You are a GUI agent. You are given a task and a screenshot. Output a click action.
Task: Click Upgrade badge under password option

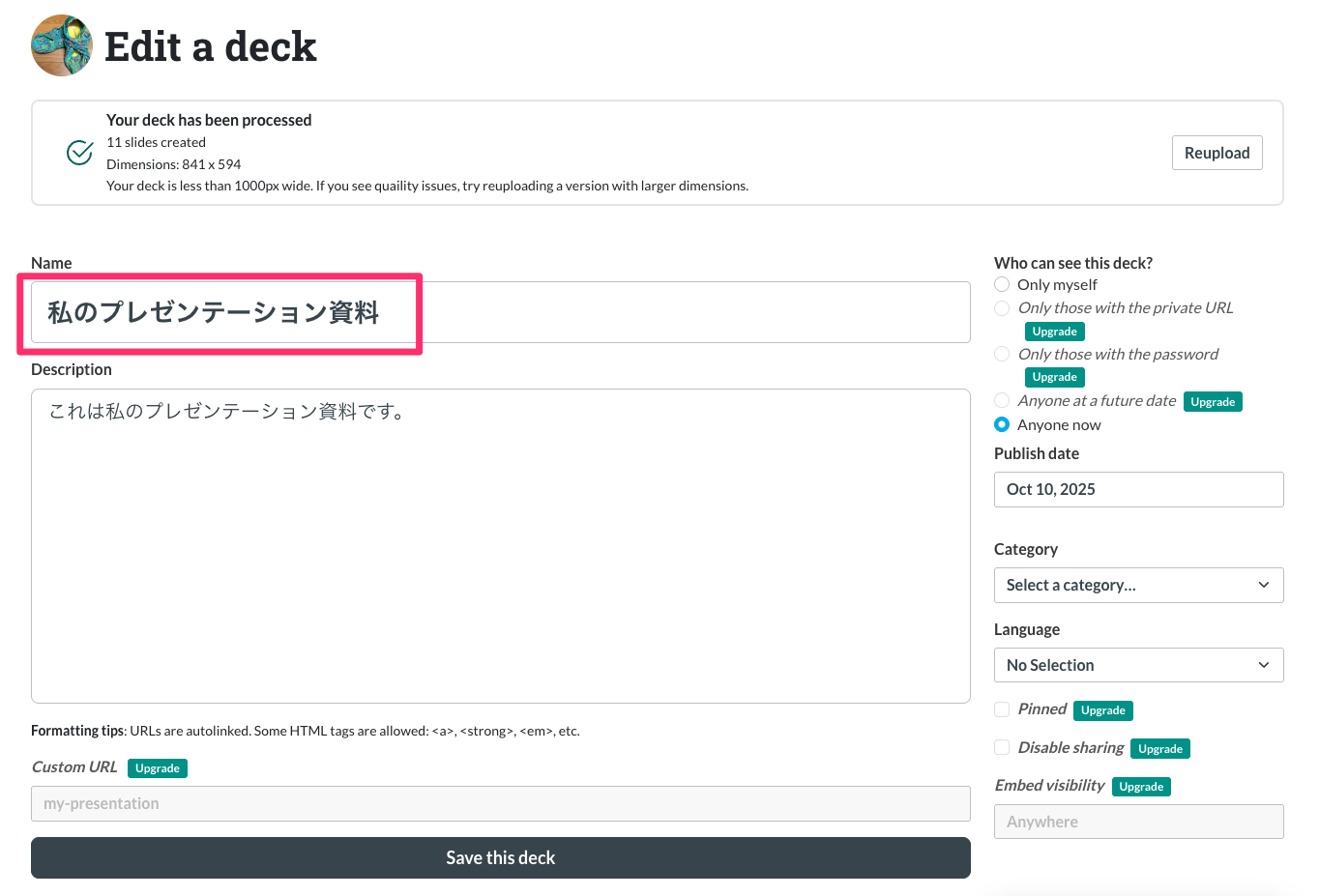pyautogui.click(x=1054, y=377)
